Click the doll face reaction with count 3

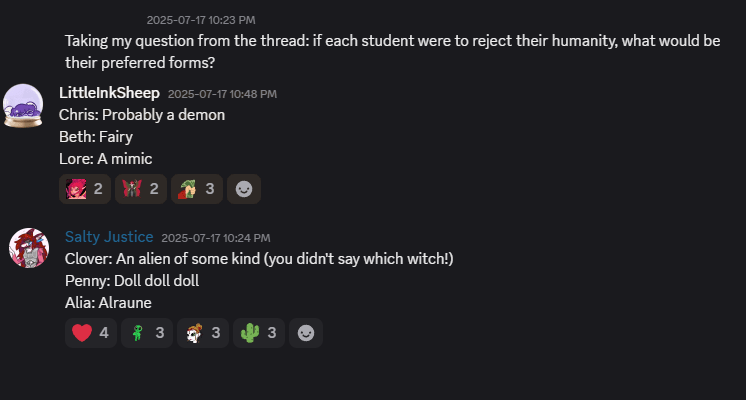click(203, 333)
